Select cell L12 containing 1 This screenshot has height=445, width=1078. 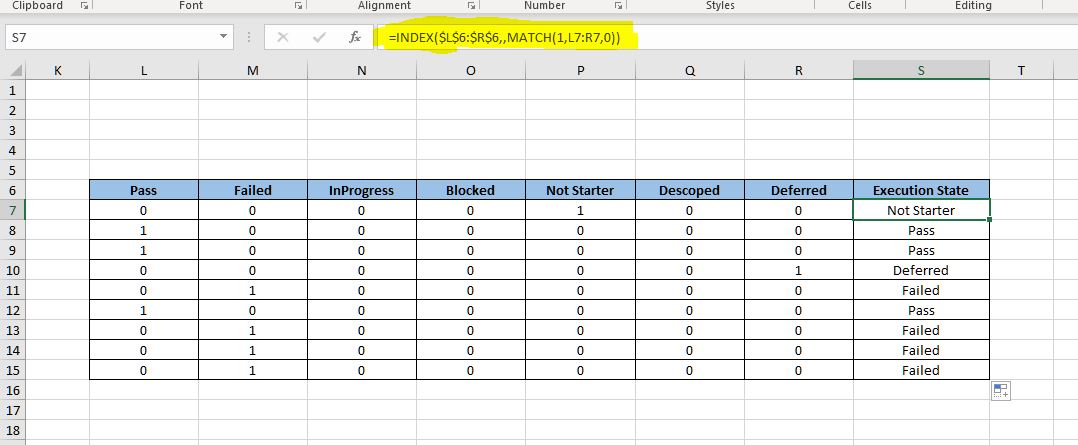click(x=144, y=310)
